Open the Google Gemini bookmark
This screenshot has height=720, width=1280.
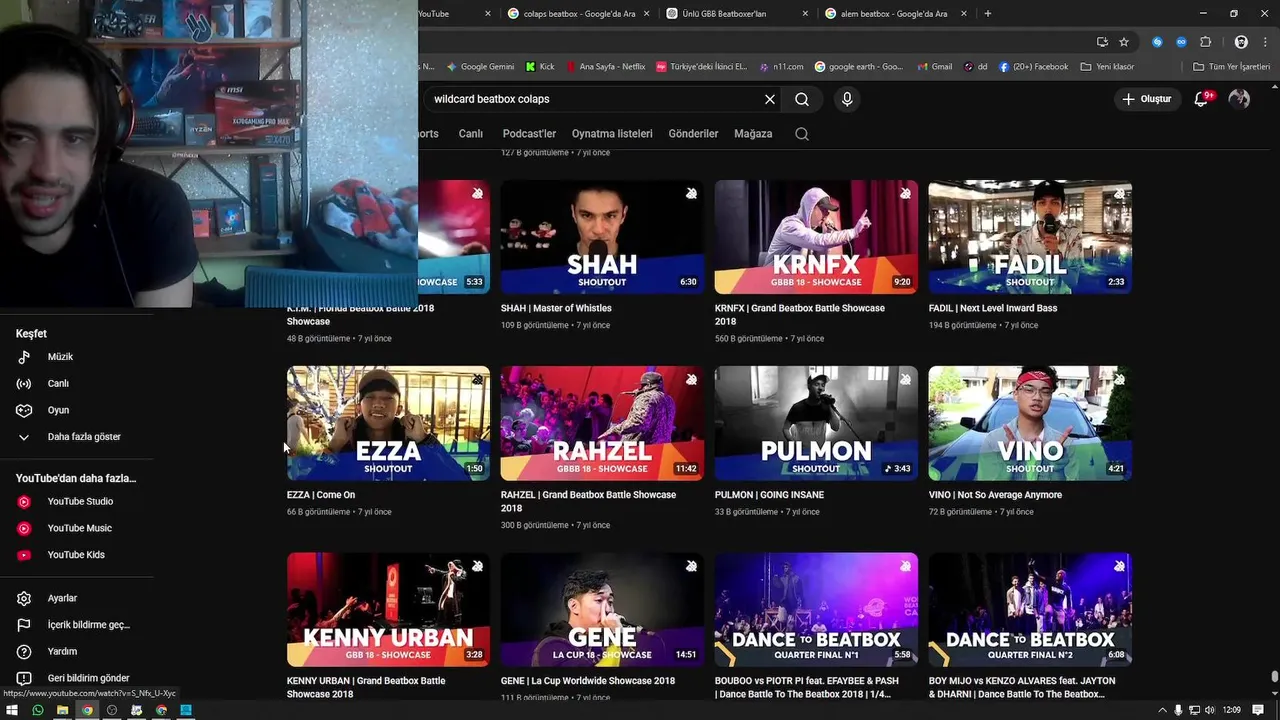click(480, 67)
